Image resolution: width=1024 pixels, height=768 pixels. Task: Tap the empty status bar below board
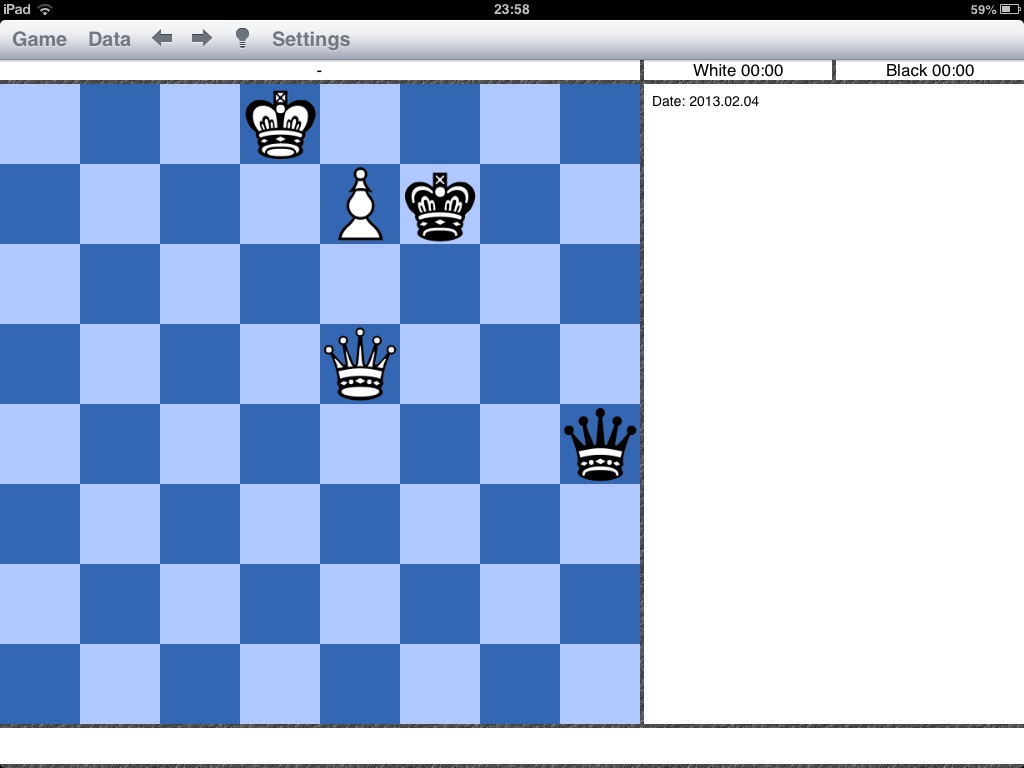512,746
